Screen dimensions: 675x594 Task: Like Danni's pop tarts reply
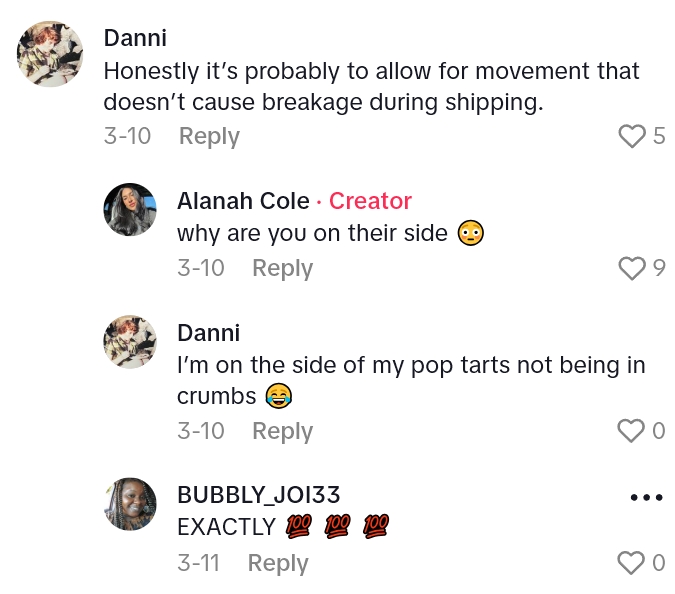(x=631, y=431)
